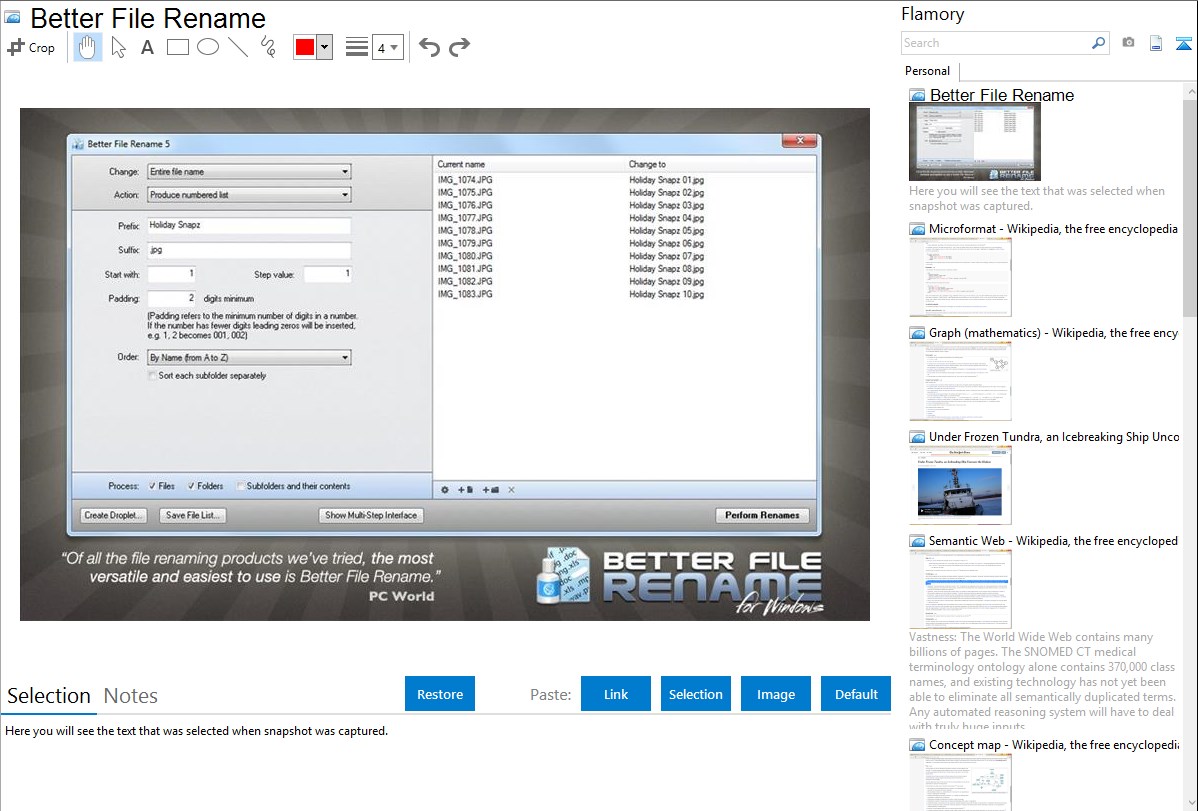Viewport: 1198px width, 811px height.
Task: Click the red color swatch
Action: (304, 47)
